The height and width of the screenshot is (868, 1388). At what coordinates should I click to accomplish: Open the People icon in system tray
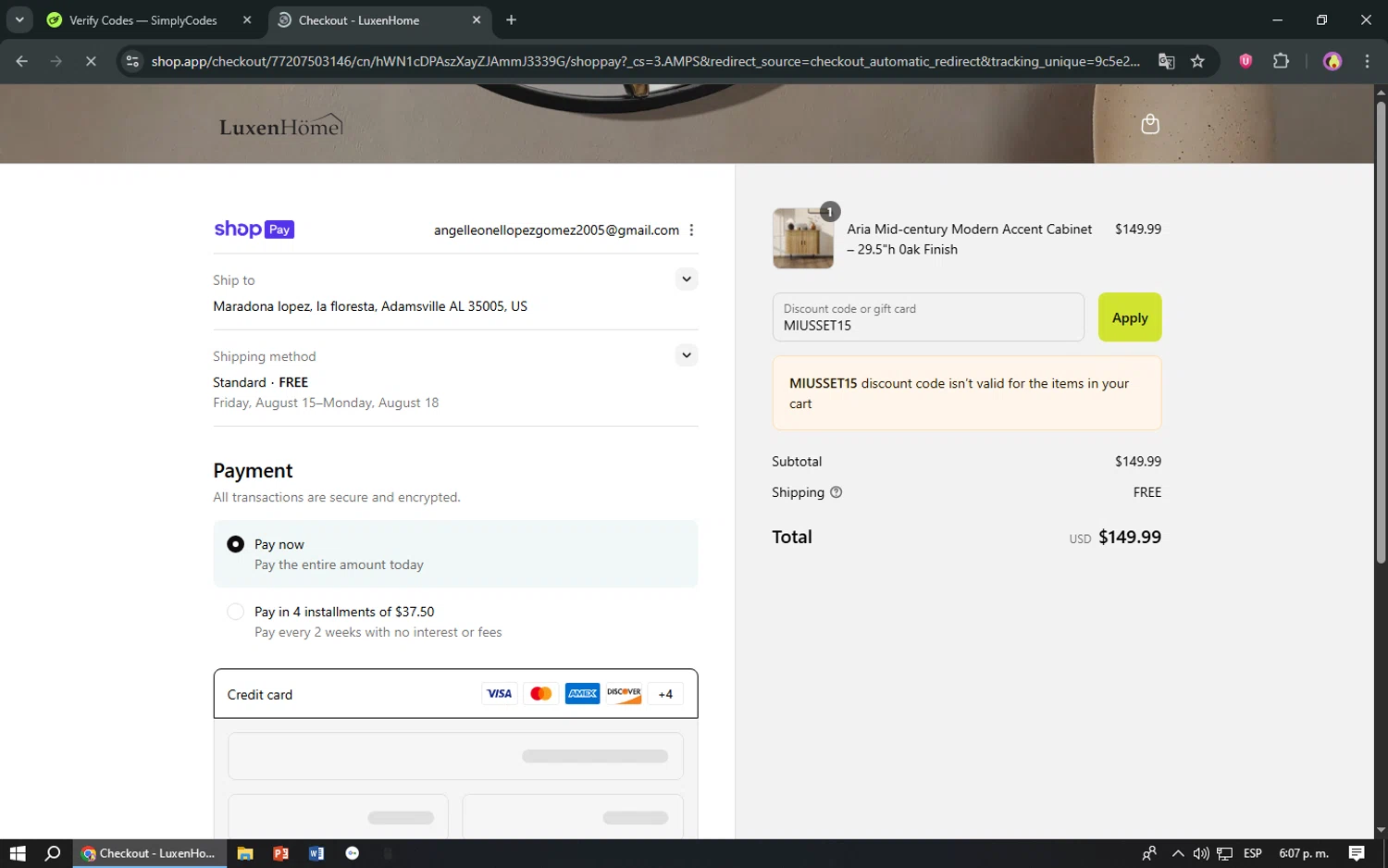point(1149,853)
